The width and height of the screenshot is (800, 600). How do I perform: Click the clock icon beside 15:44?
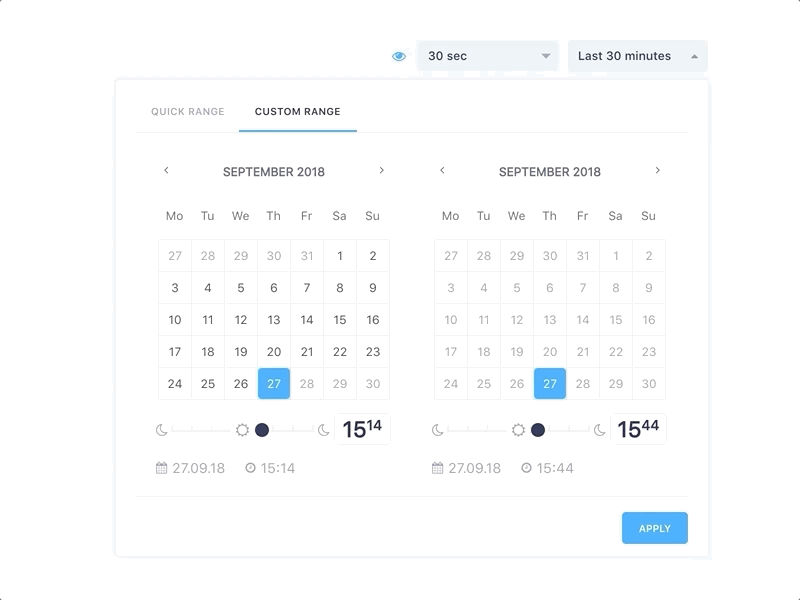526,468
